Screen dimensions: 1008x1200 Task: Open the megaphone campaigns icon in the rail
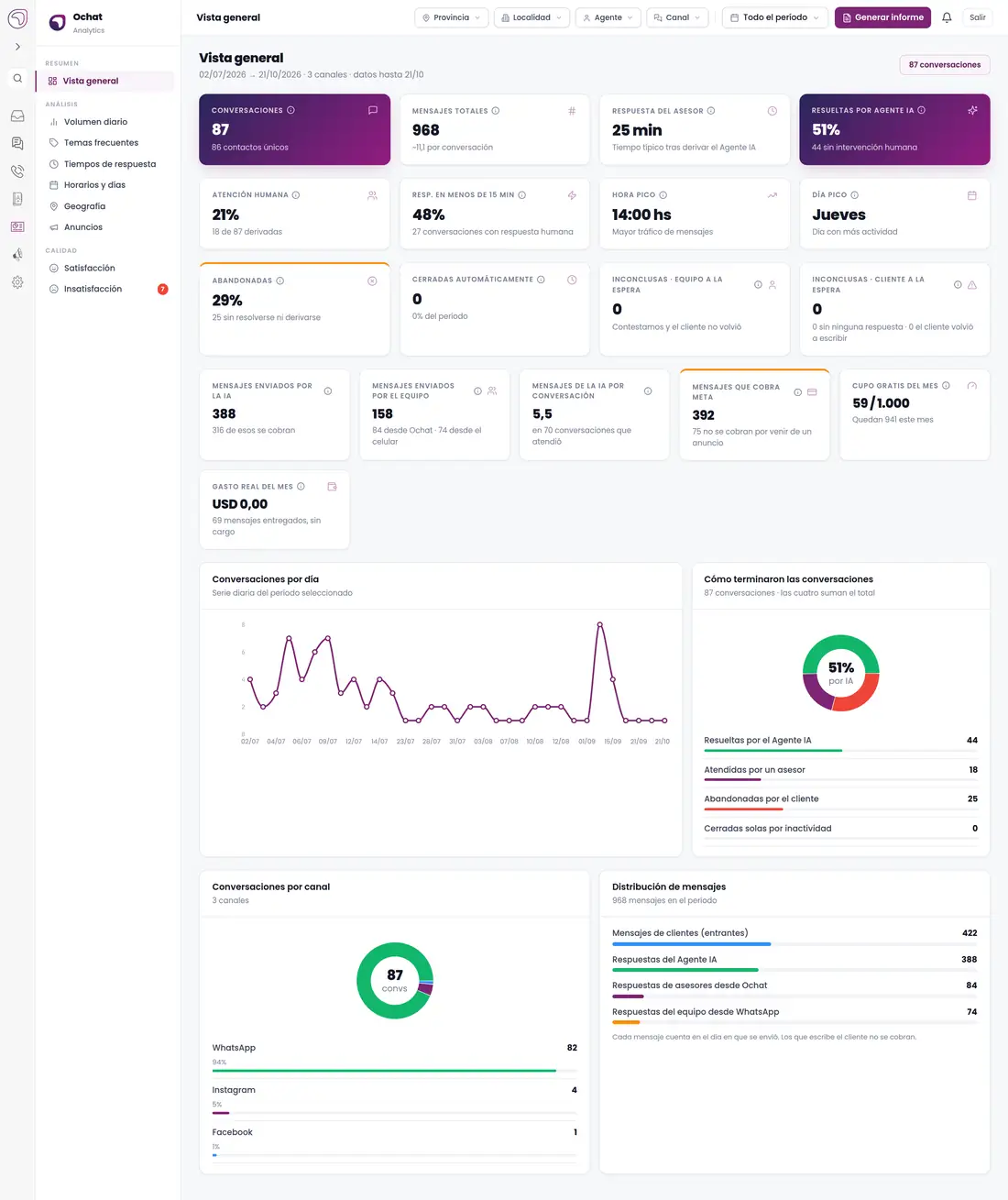(17, 255)
